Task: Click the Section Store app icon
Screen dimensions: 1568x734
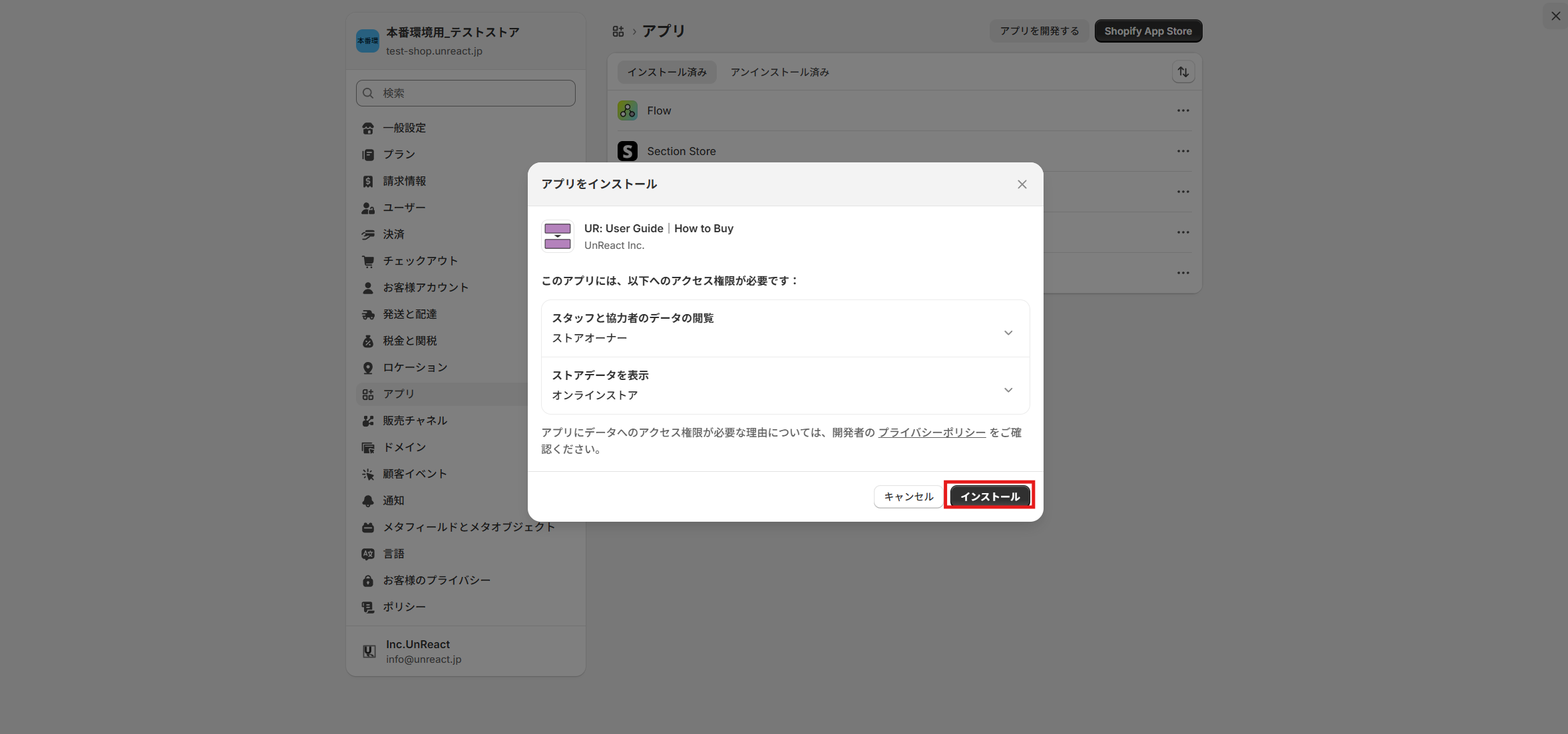Action: pos(626,151)
